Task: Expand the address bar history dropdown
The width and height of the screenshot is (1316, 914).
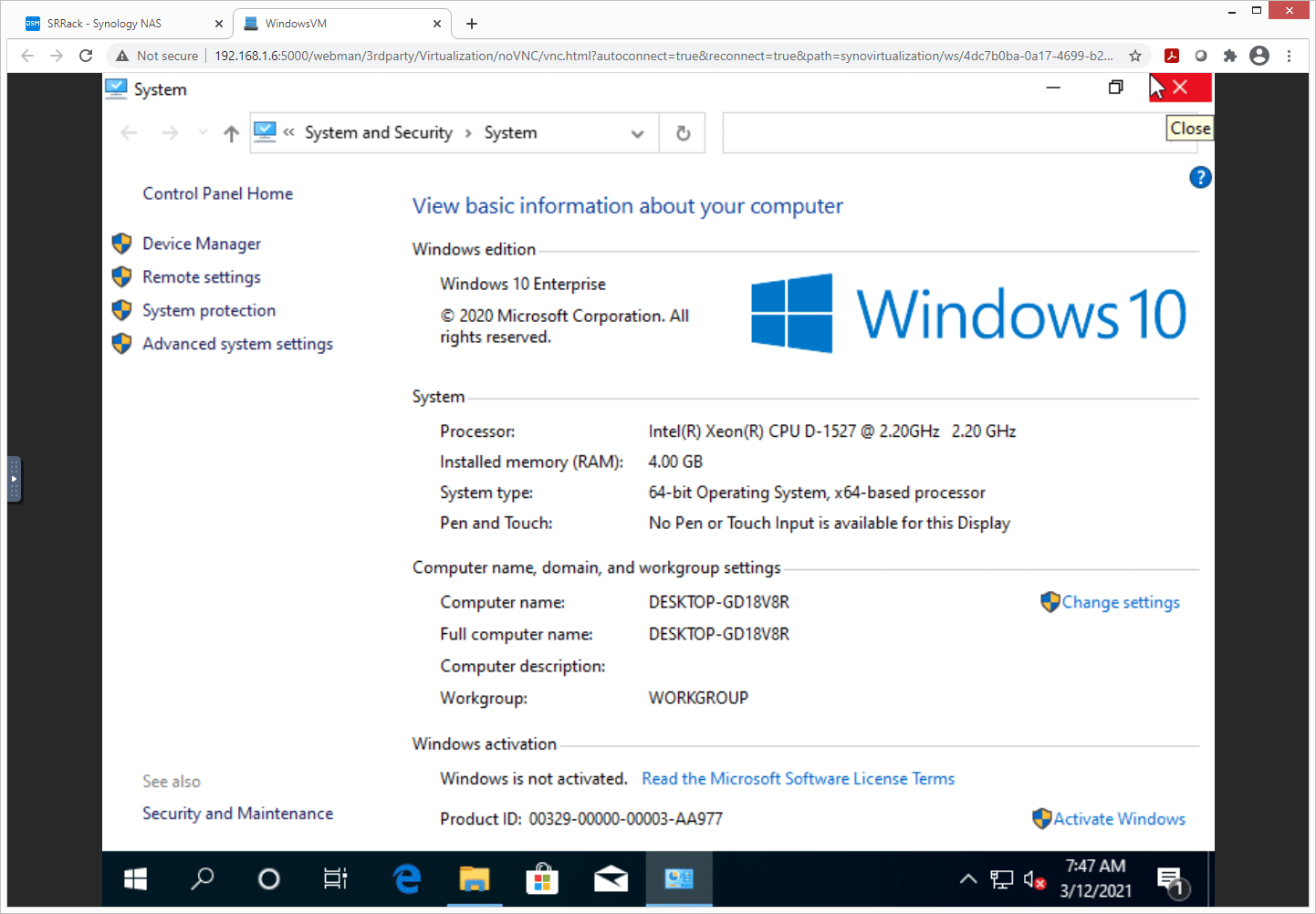Action: pyautogui.click(x=637, y=133)
